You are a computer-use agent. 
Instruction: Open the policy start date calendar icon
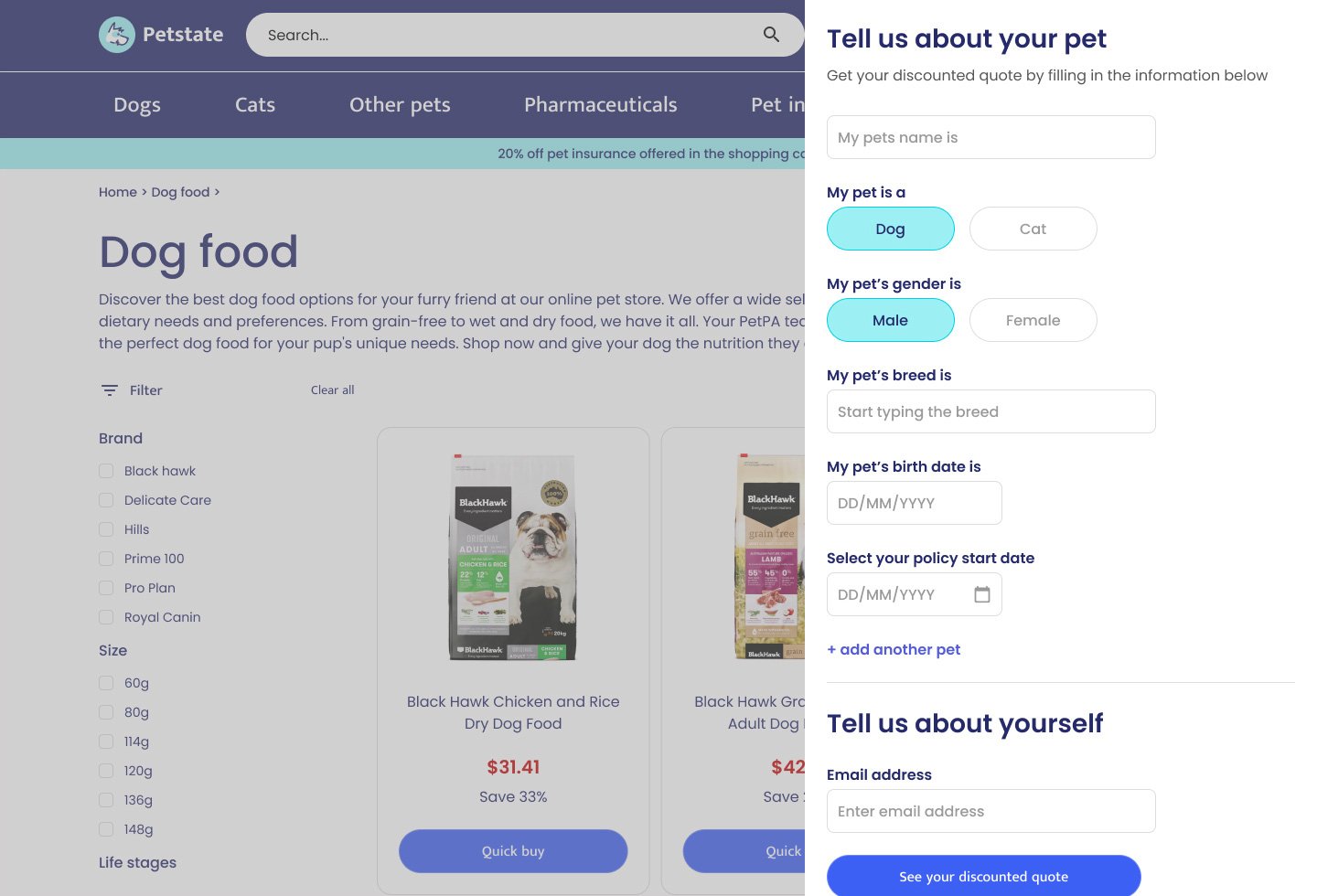982,594
